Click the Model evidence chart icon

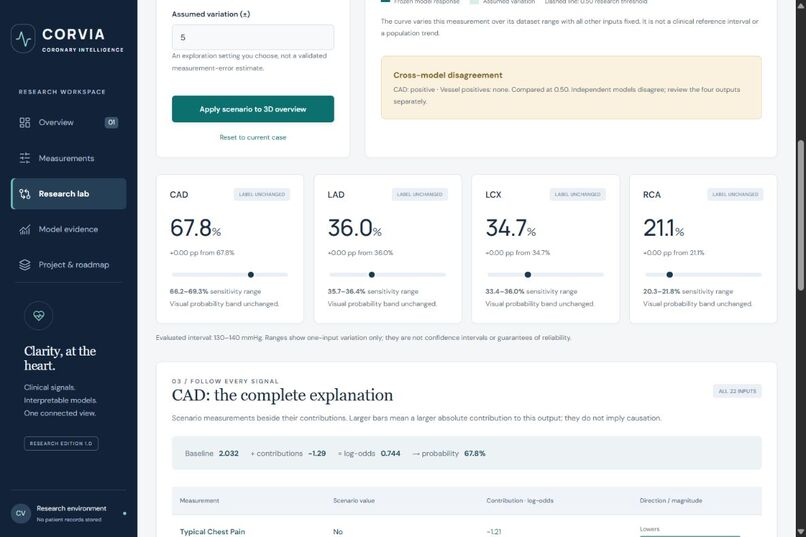(x=25, y=229)
